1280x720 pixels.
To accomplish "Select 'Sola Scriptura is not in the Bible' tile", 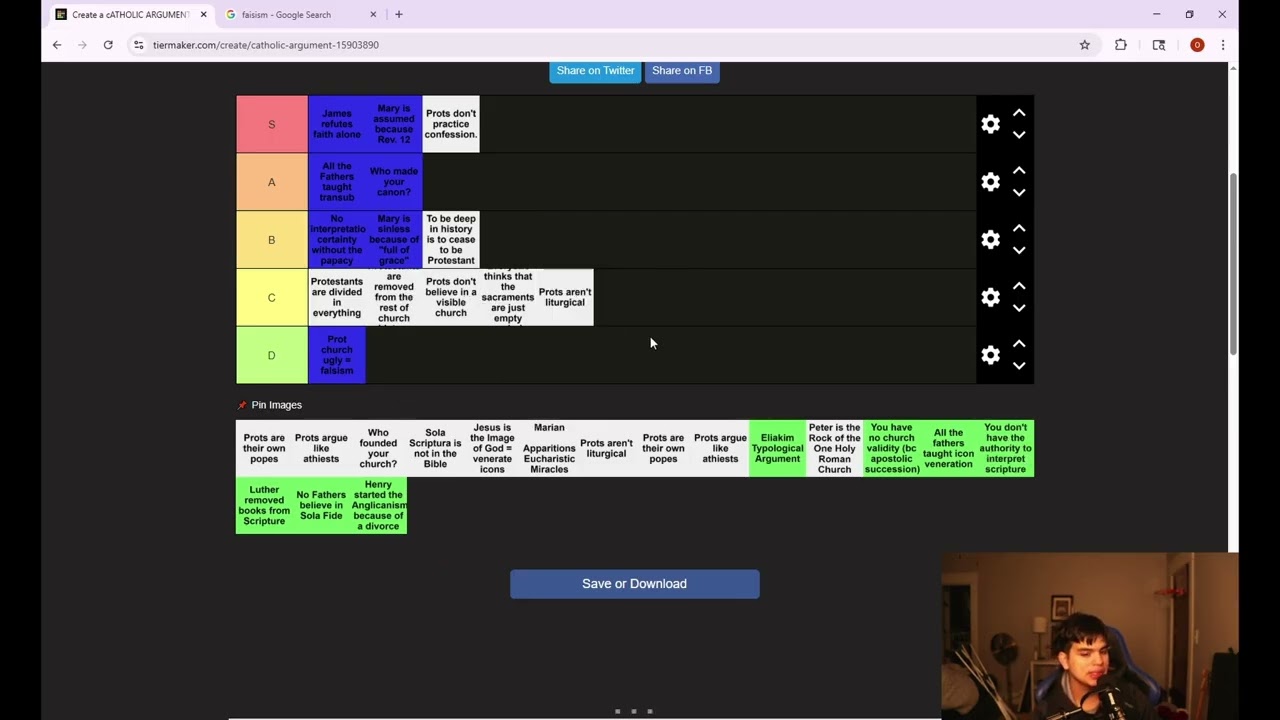I will tap(435, 448).
